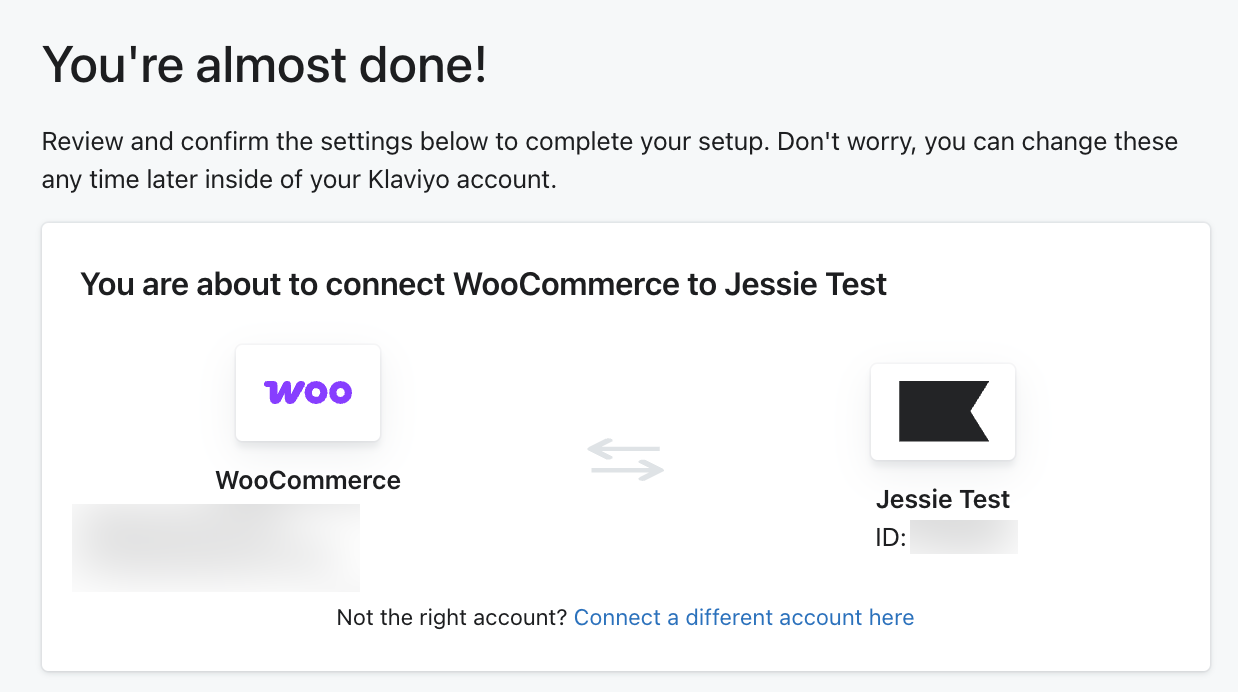The height and width of the screenshot is (692, 1238).
Task: Click the word "here" in the account link
Action: (891, 617)
